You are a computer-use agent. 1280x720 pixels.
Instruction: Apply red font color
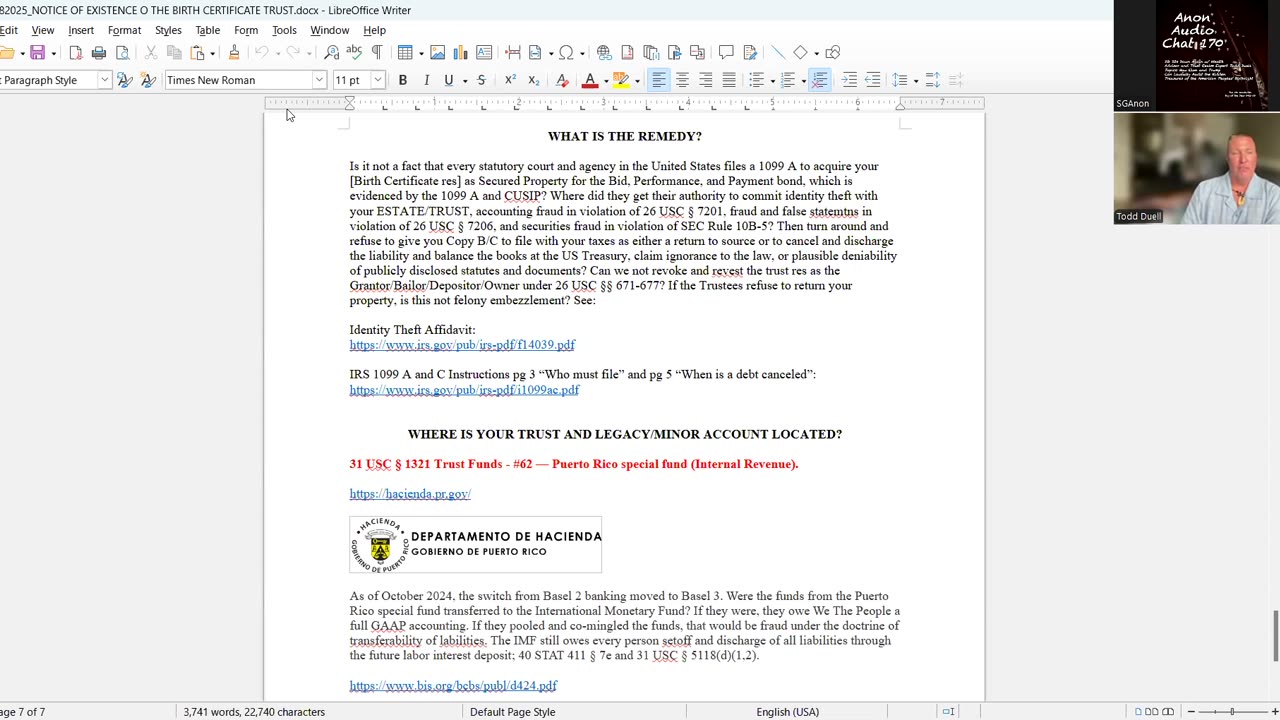[590, 80]
